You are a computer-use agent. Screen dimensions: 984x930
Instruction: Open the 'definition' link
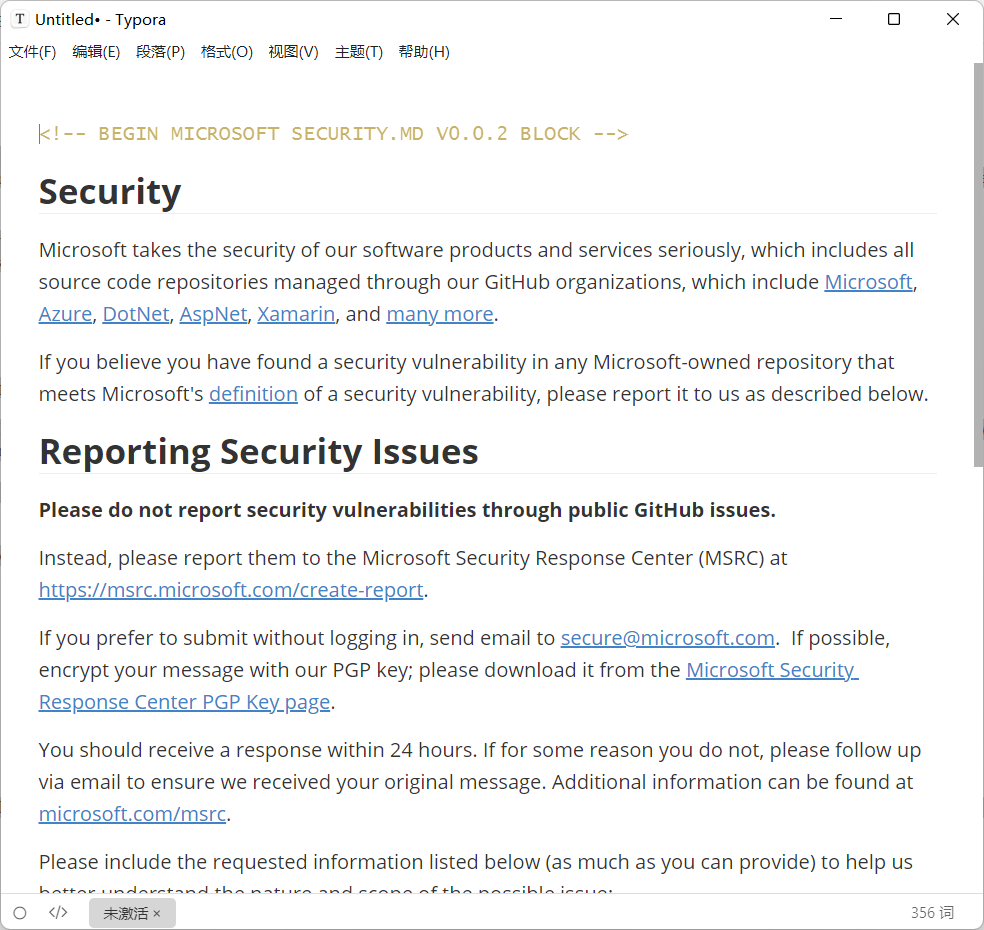point(253,394)
